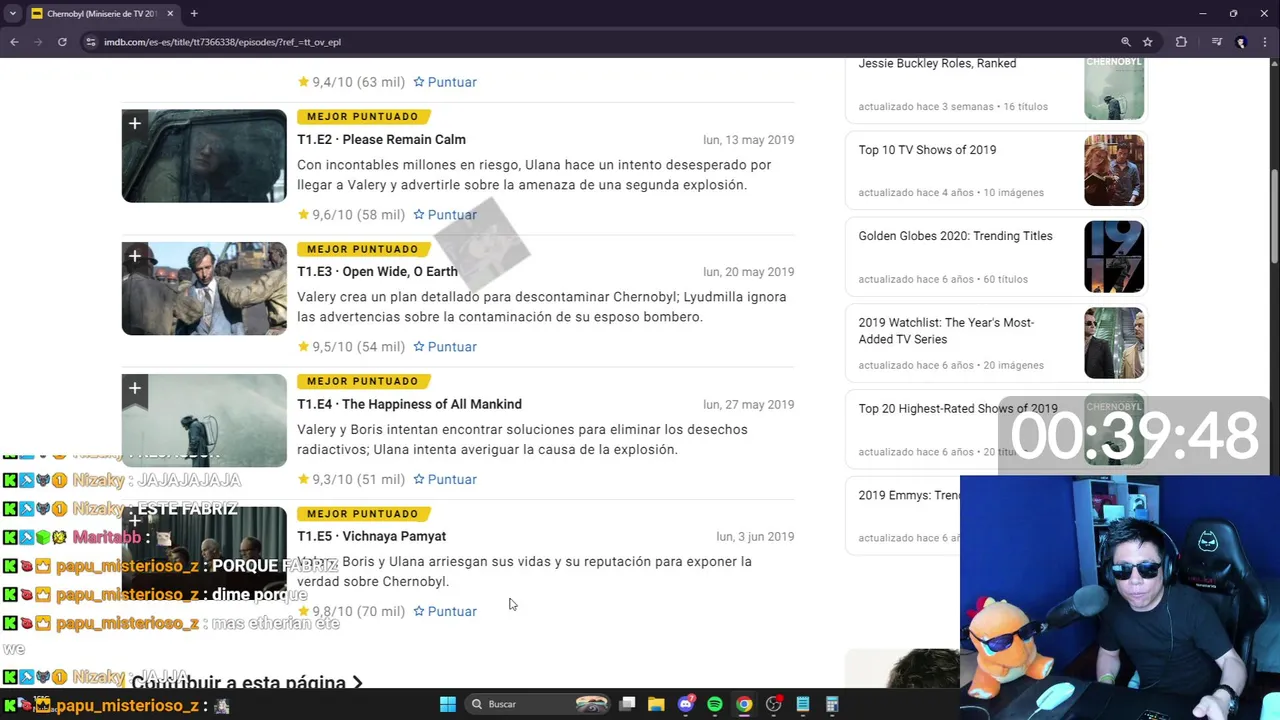Add Please Remain Calm to watchlist
The height and width of the screenshot is (720, 1280).
[x=135, y=123]
